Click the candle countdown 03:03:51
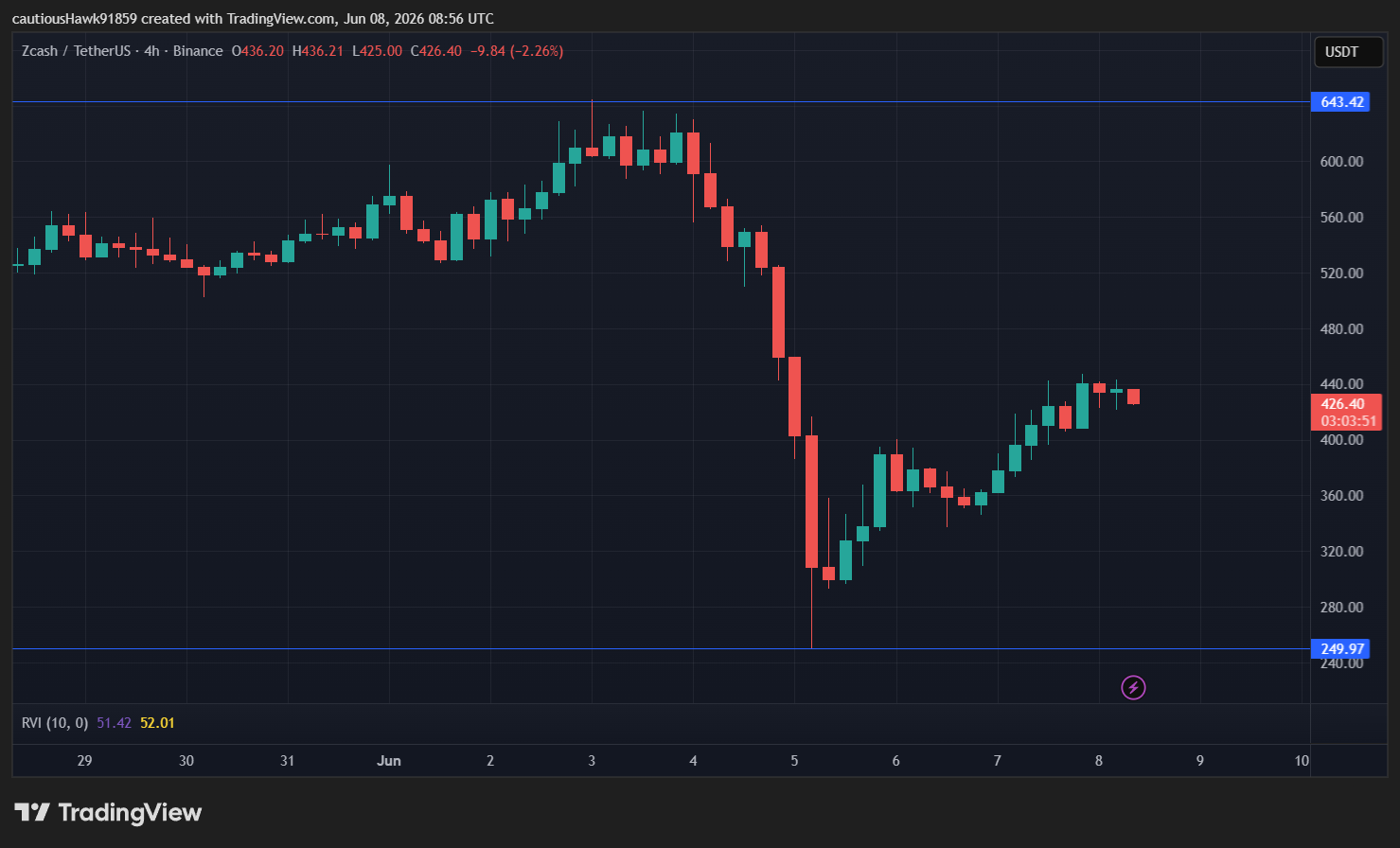The width and height of the screenshot is (1400, 848). click(x=1348, y=421)
